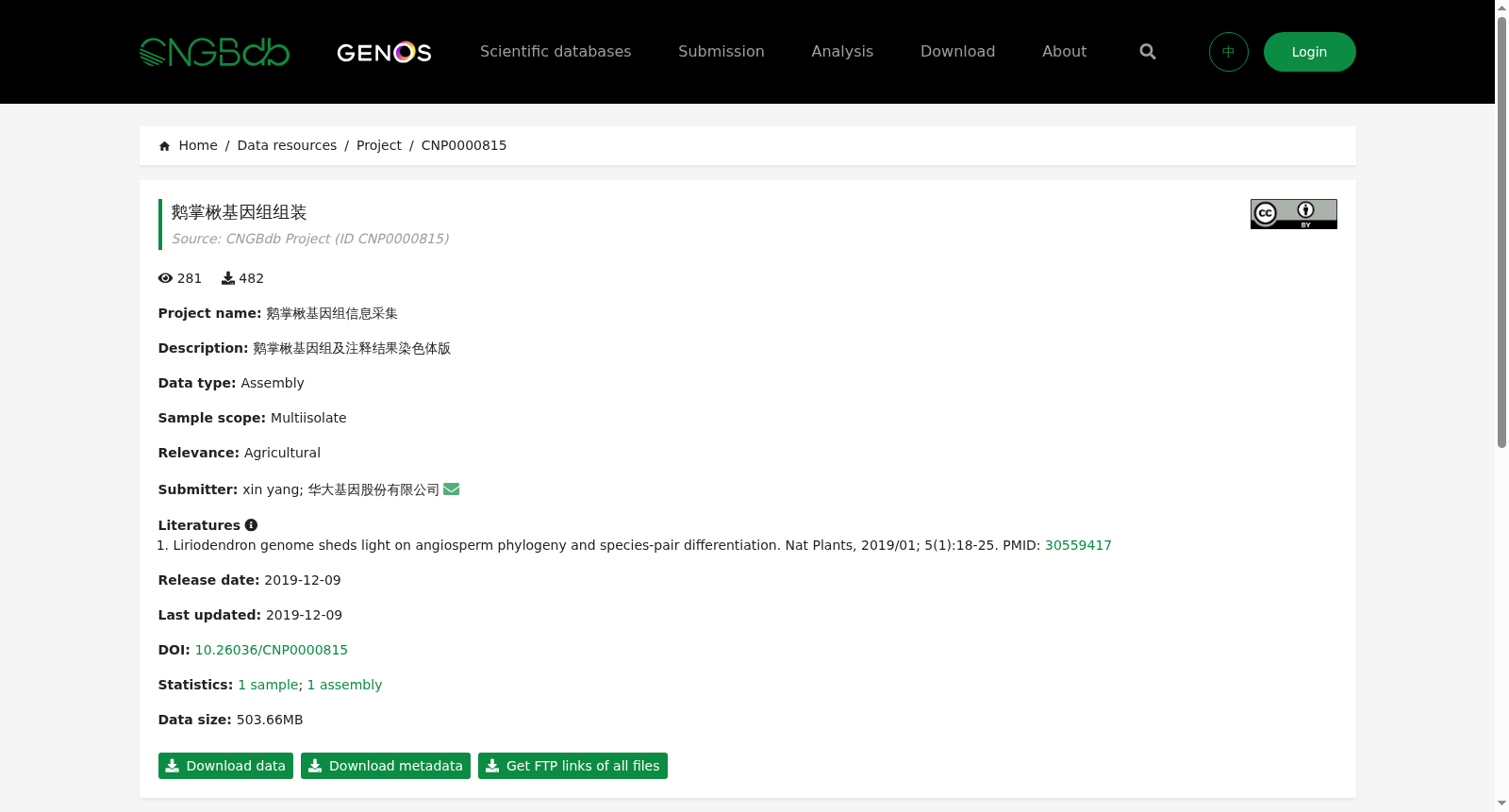1509x812 pixels.
Task: Open the search magnifier icon
Action: [x=1148, y=52]
